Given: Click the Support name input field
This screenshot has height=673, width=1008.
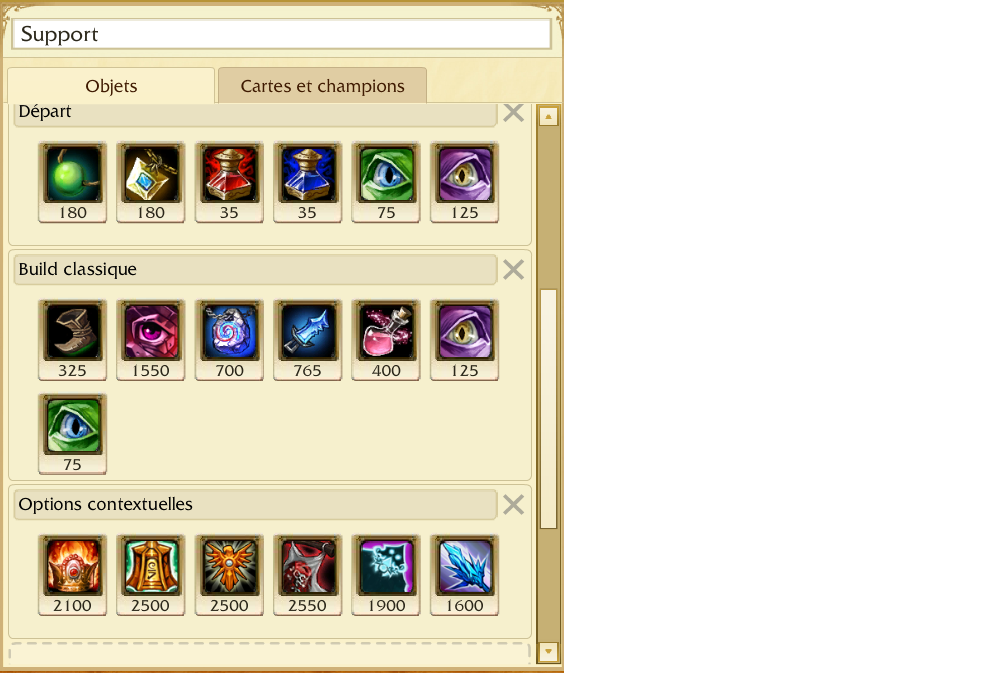Looking at the screenshot, I should click(x=282, y=34).
